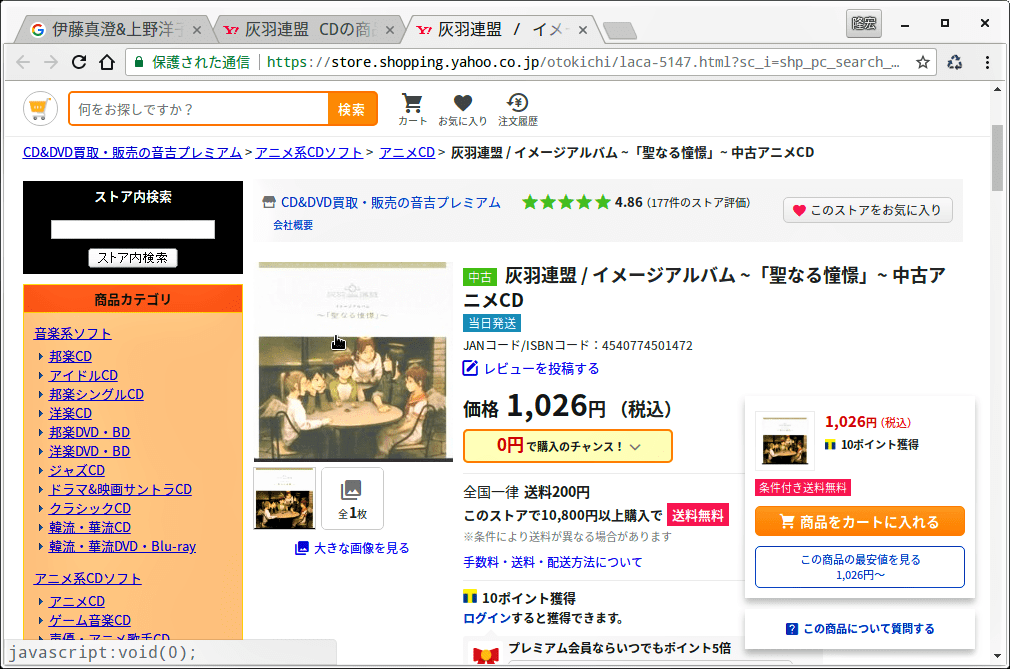Click the orange 検索 search button

[352, 109]
